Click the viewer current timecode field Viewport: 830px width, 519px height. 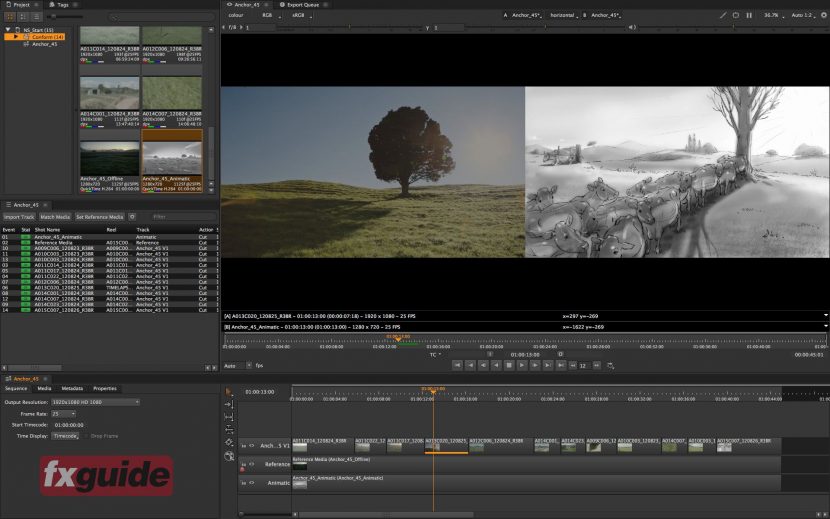[x=525, y=354]
